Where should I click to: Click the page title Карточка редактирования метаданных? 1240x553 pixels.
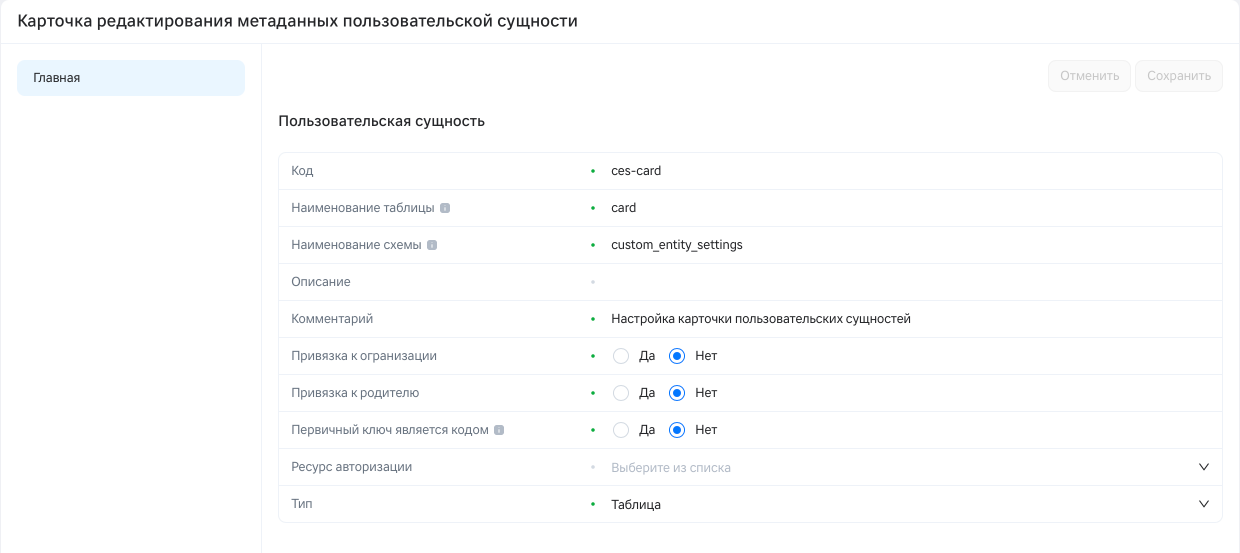click(x=298, y=21)
